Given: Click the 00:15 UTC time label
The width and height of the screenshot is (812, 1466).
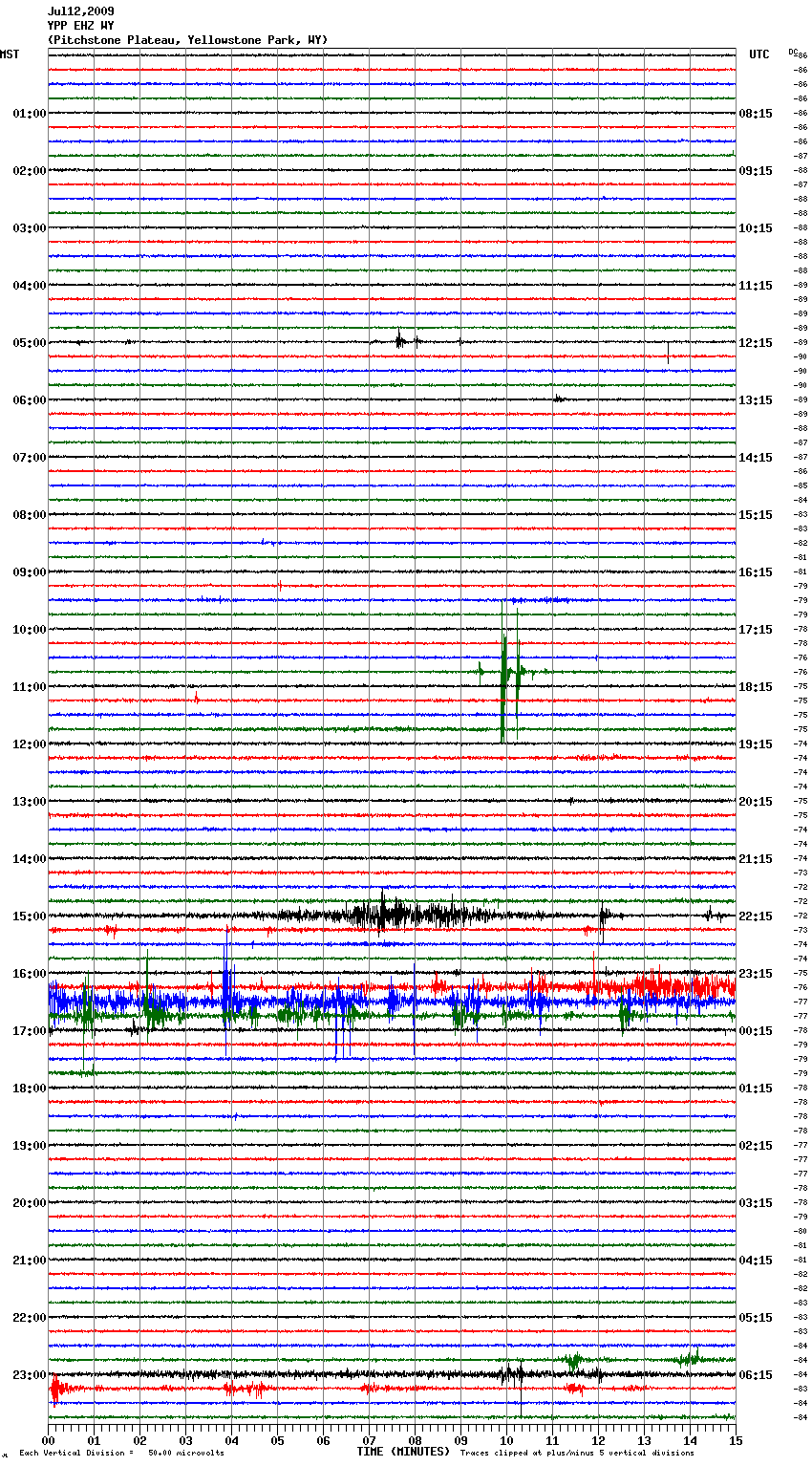Looking at the screenshot, I should (756, 1031).
